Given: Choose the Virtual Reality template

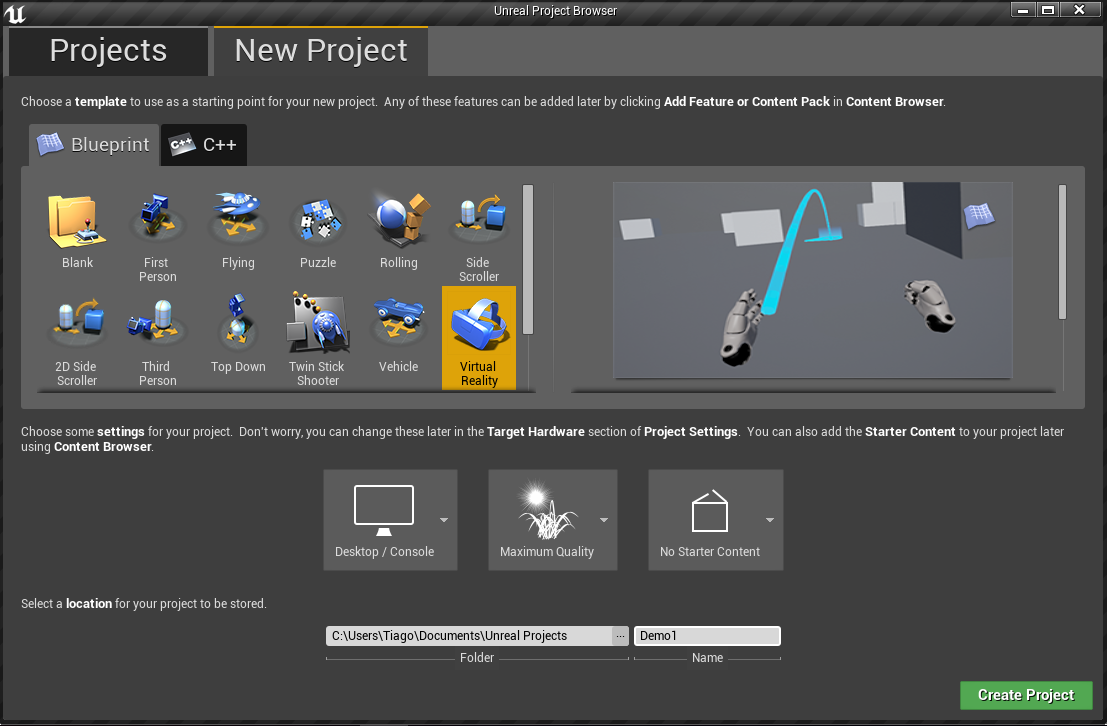Looking at the screenshot, I should [x=479, y=338].
